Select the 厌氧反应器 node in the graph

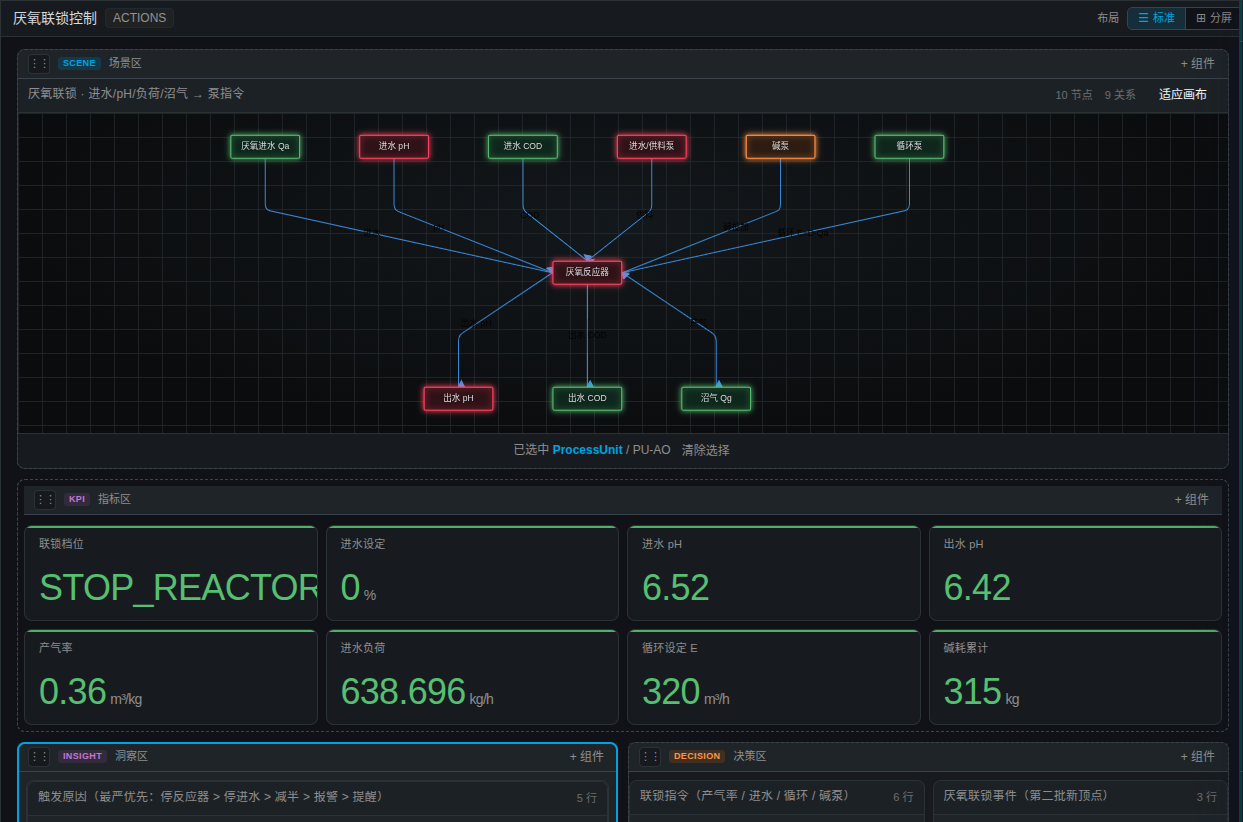(587, 272)
